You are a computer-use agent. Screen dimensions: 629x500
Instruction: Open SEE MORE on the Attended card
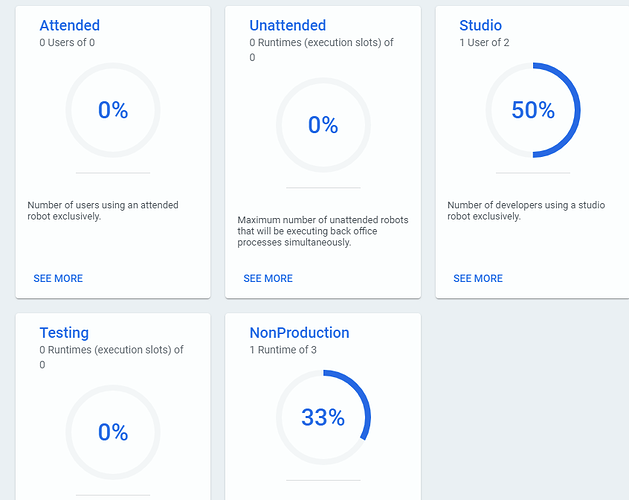[58, 278]
